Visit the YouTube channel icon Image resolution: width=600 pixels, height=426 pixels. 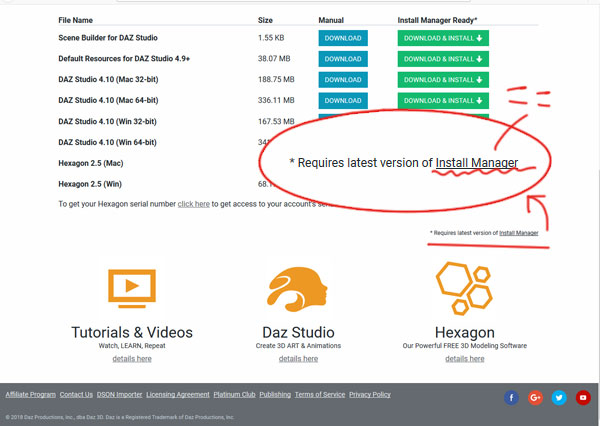[583, 398]
